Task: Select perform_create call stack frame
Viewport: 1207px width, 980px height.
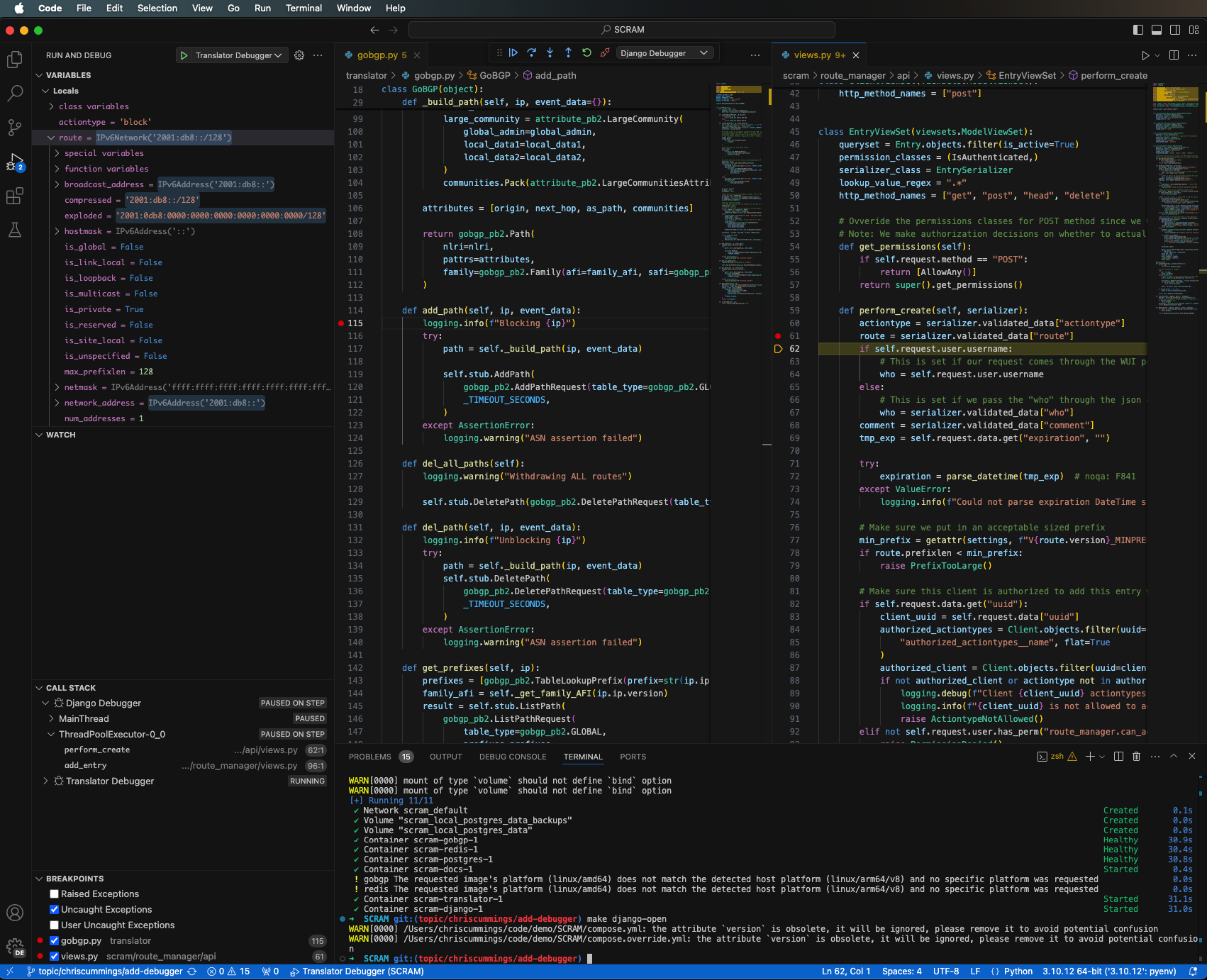Action: [183, 750]
